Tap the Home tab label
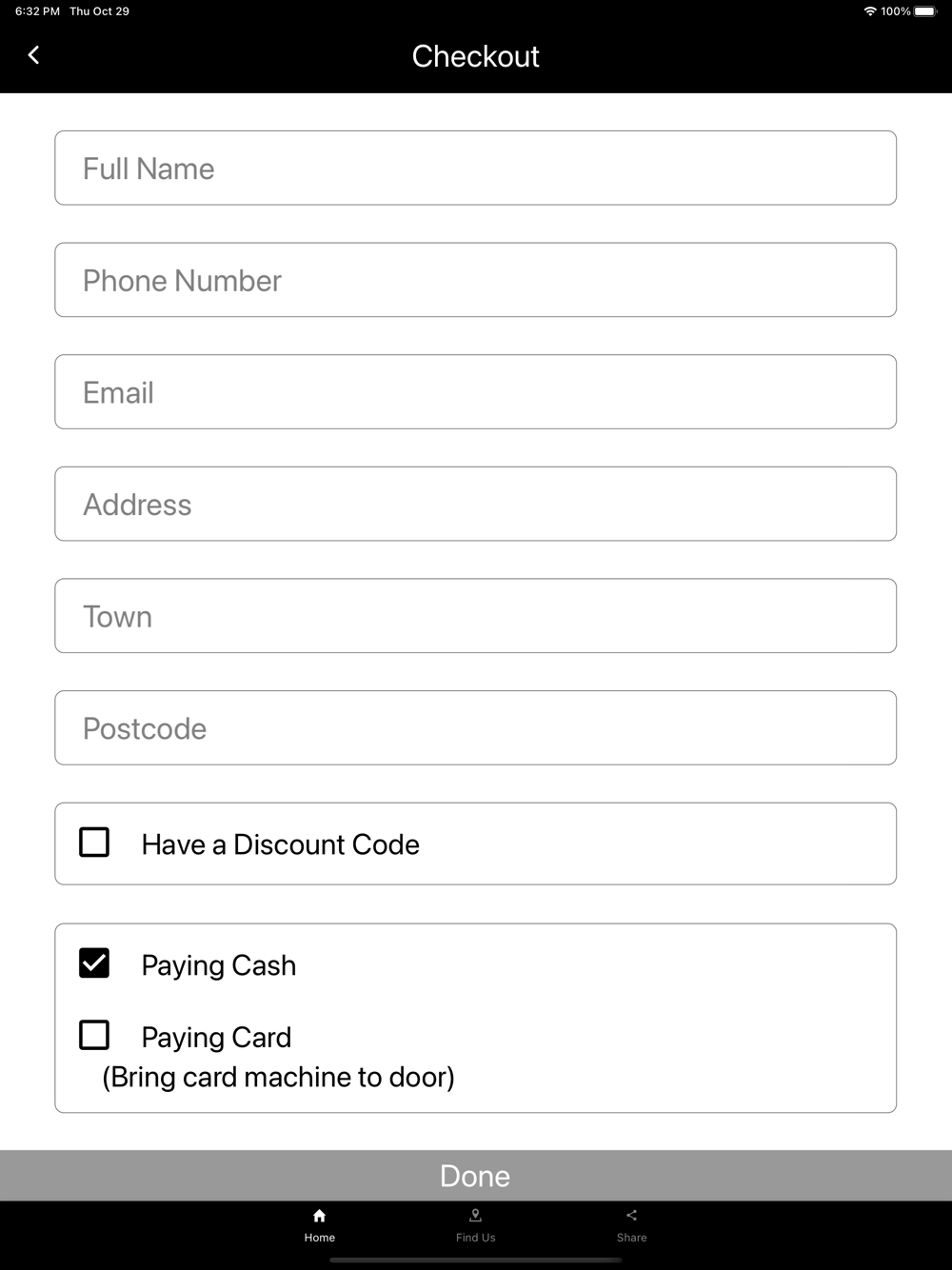The height and width of the screenshot is (1270, 952). point(320,1238)
